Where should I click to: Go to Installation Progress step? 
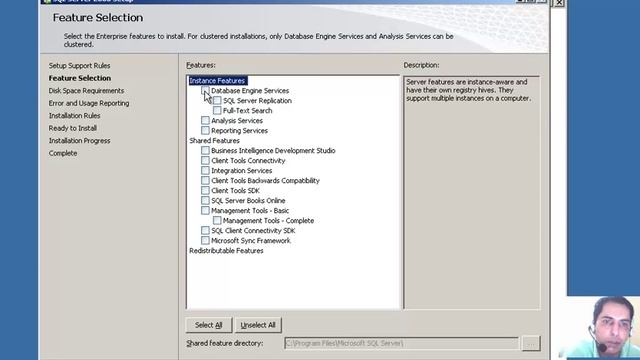pos(80,140)
